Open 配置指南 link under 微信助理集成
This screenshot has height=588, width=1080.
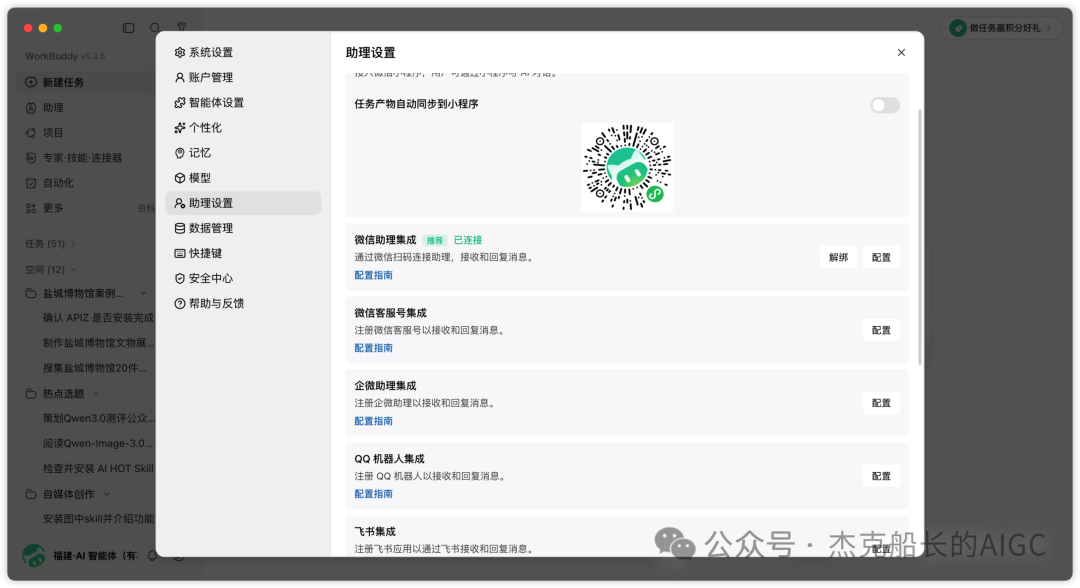[x=373, y=275]
